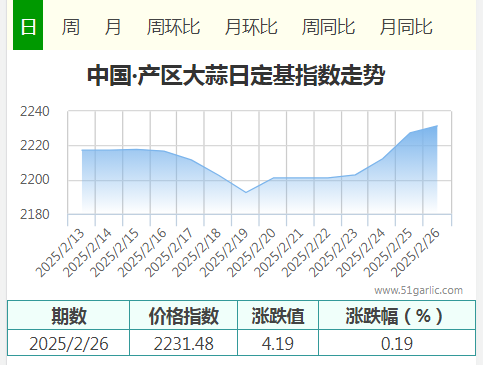This screenshot has width=483, height=365.
Task: Click the 2025/2/25 data point on chart
Action: (x=410, y=133)
